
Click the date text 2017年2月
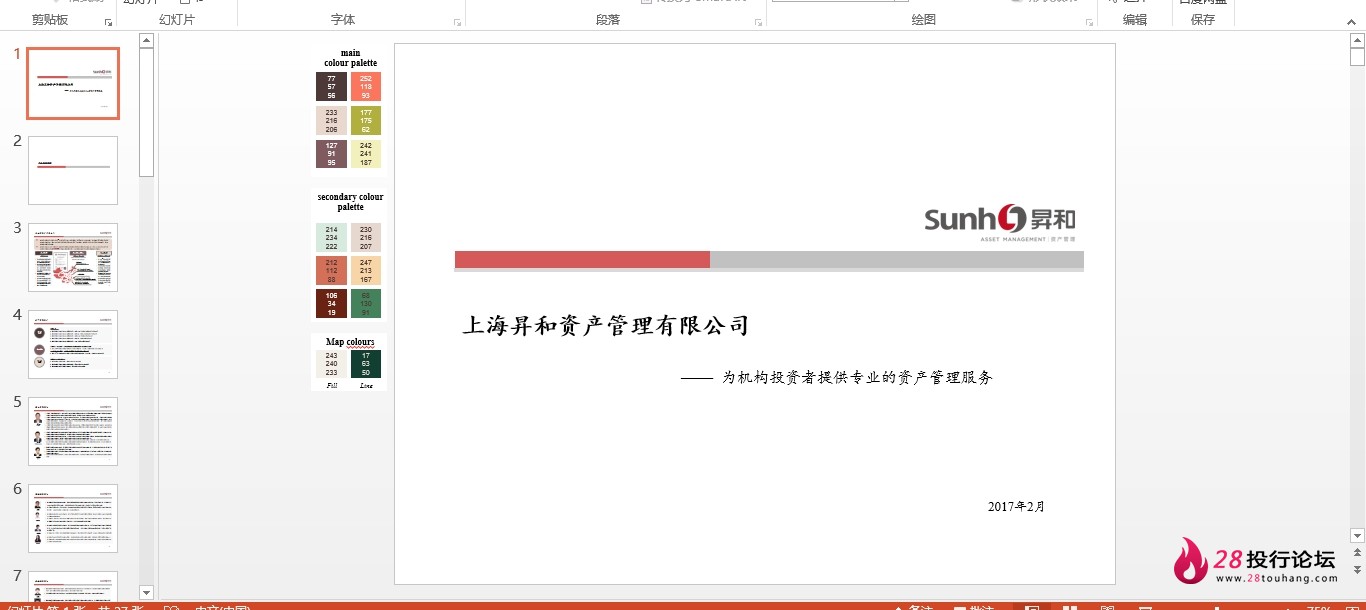(1016, 506)
